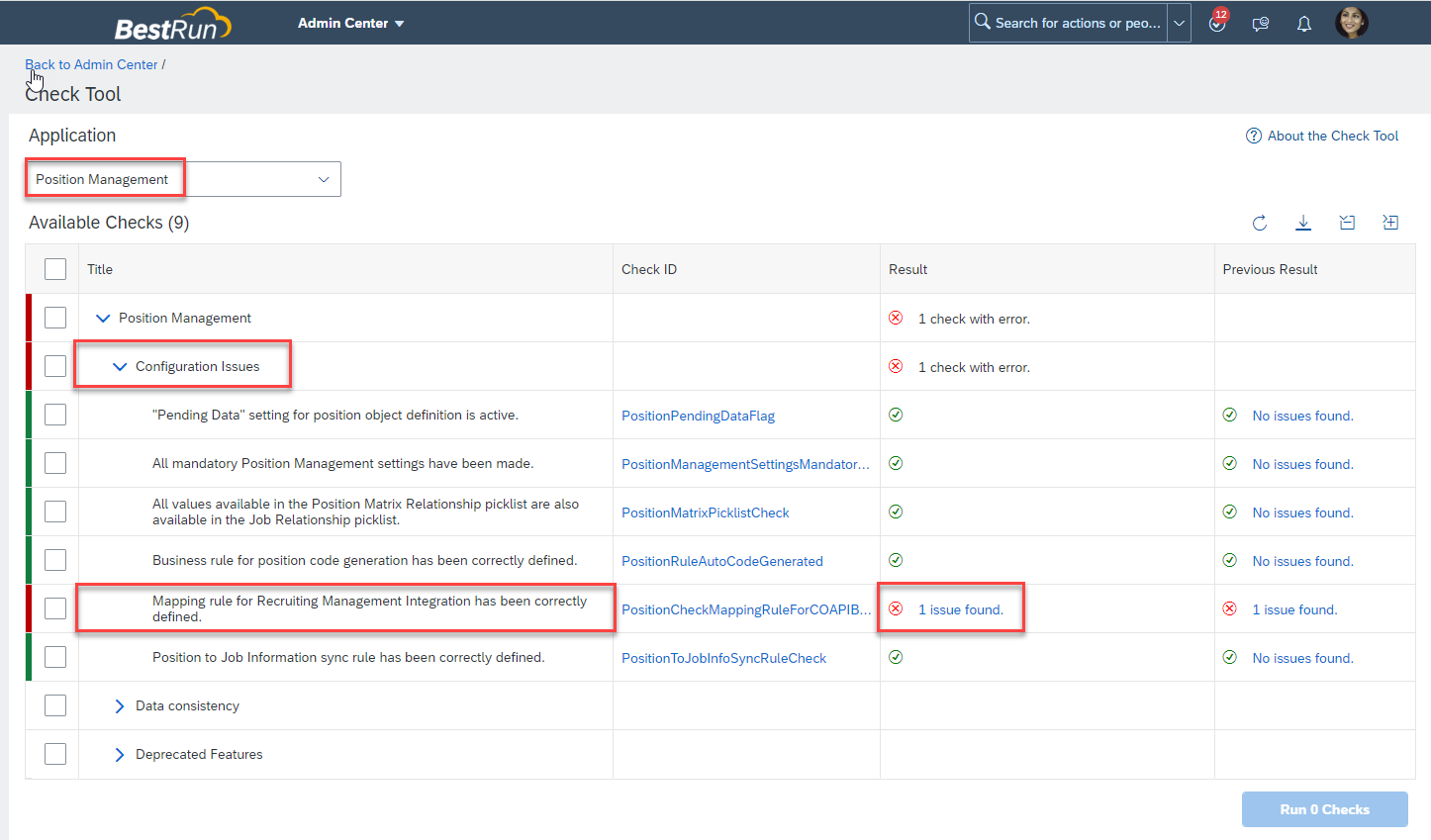Open No issues found link for PositionPendingDataFlag
Image resolution: width=1431 pixels, height=840 pixels.
[1302, 416]
